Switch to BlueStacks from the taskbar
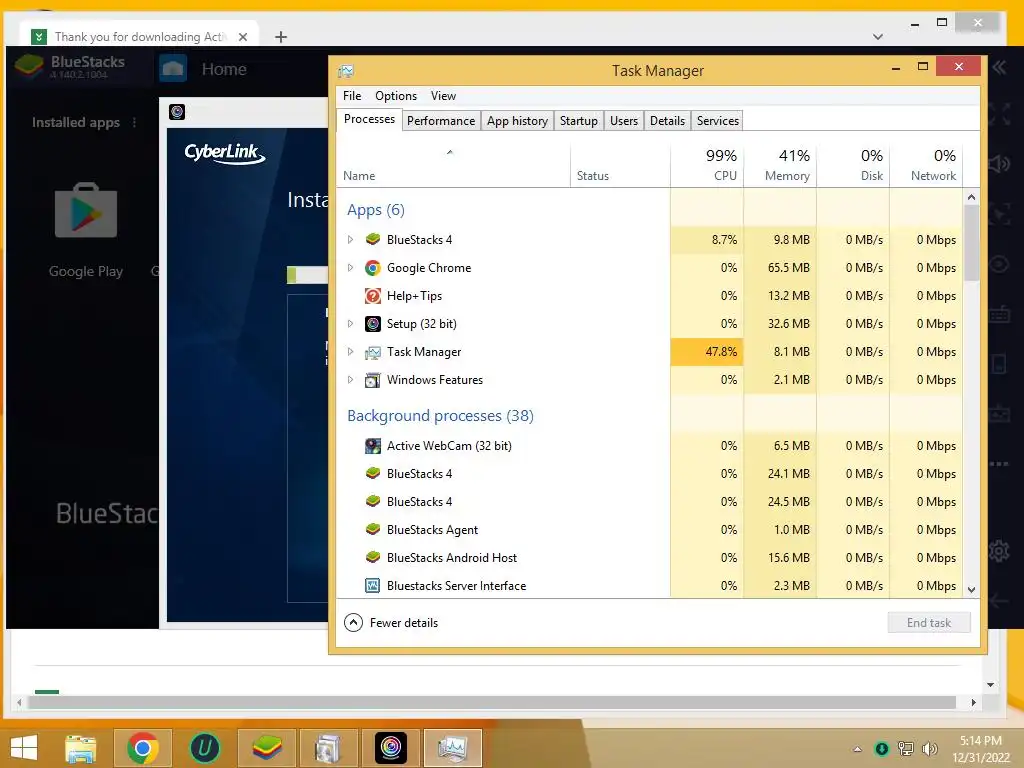Screen dimensions: 1024x768 [266, 748]
